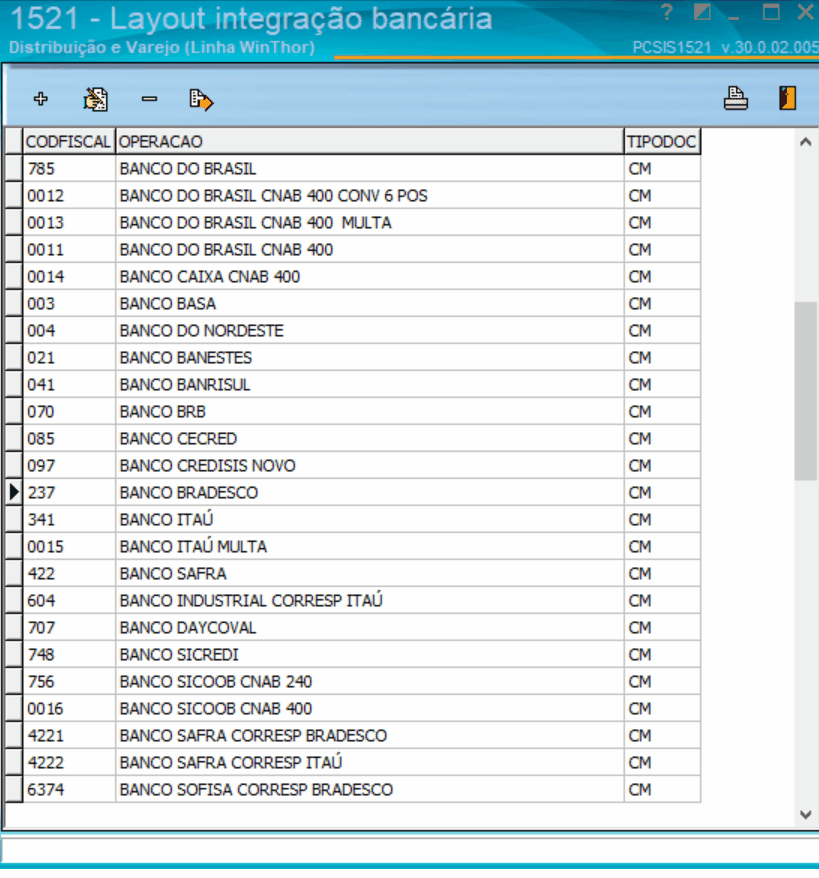Click row selector beside BANCO BASA
Image resolution: width=819 pixels, height=878 pixels.
pos(14,303)
